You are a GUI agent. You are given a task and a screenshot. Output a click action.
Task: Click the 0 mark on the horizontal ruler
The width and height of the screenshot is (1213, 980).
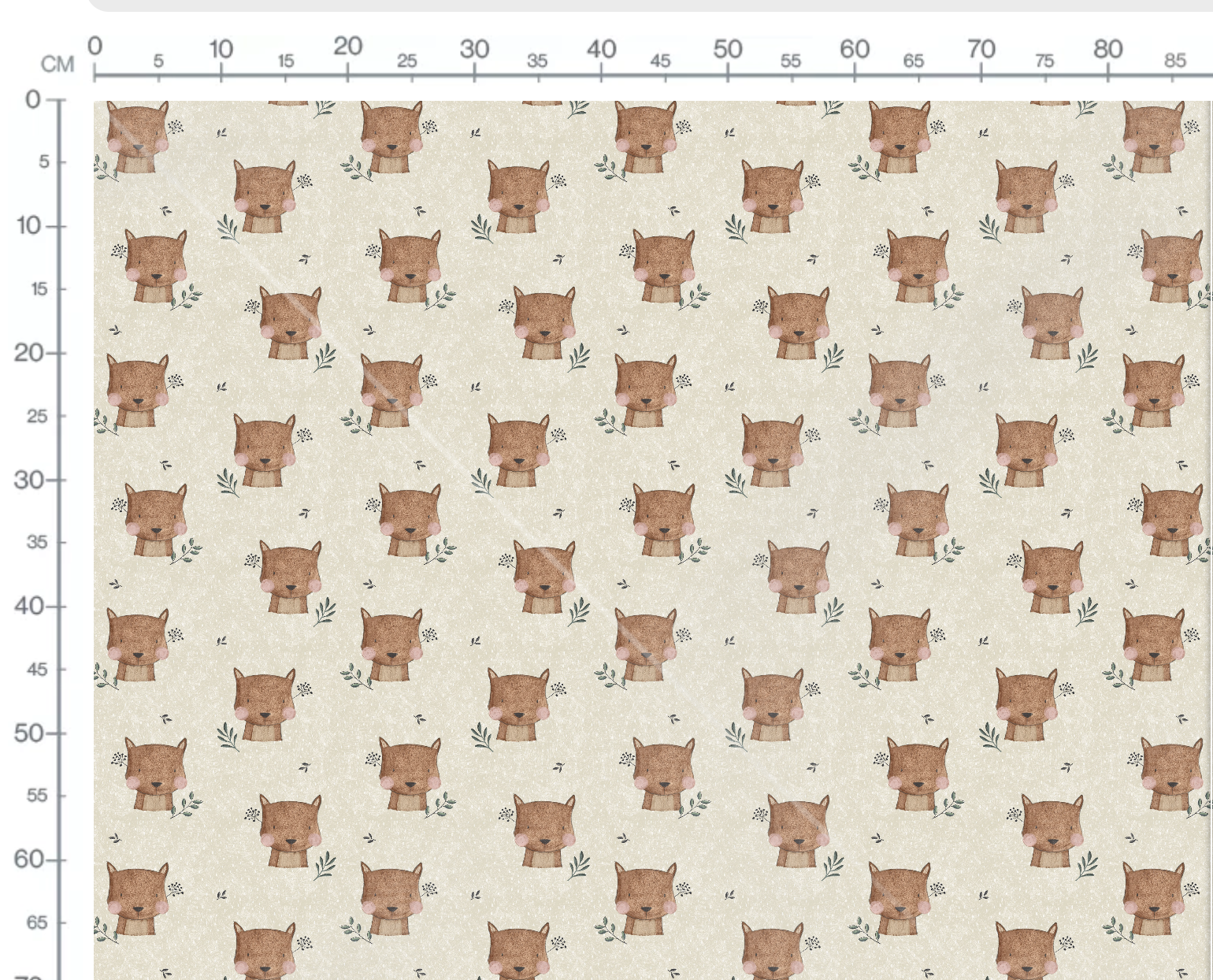tap(95, 46)
